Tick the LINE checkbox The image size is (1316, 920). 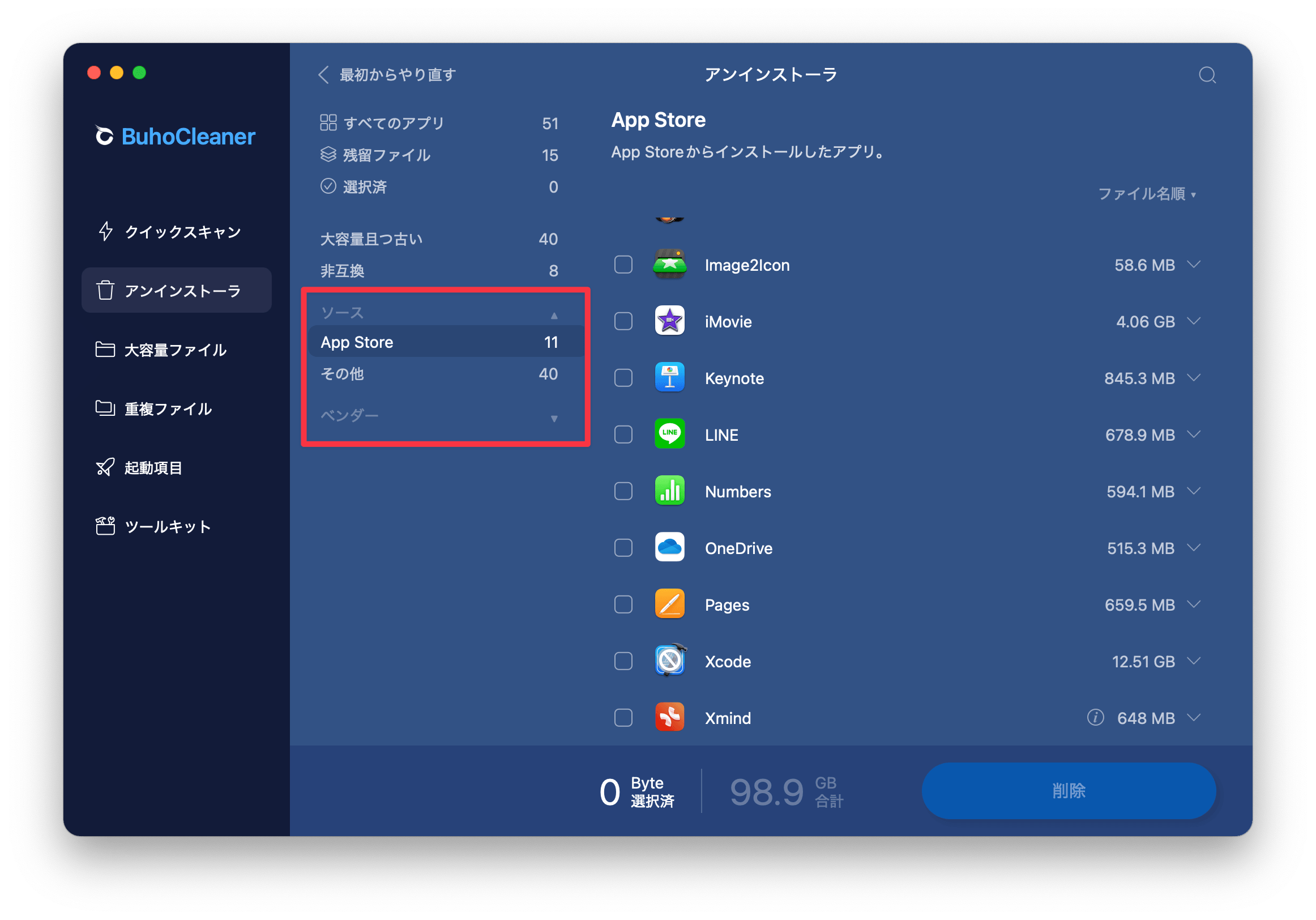623,434
